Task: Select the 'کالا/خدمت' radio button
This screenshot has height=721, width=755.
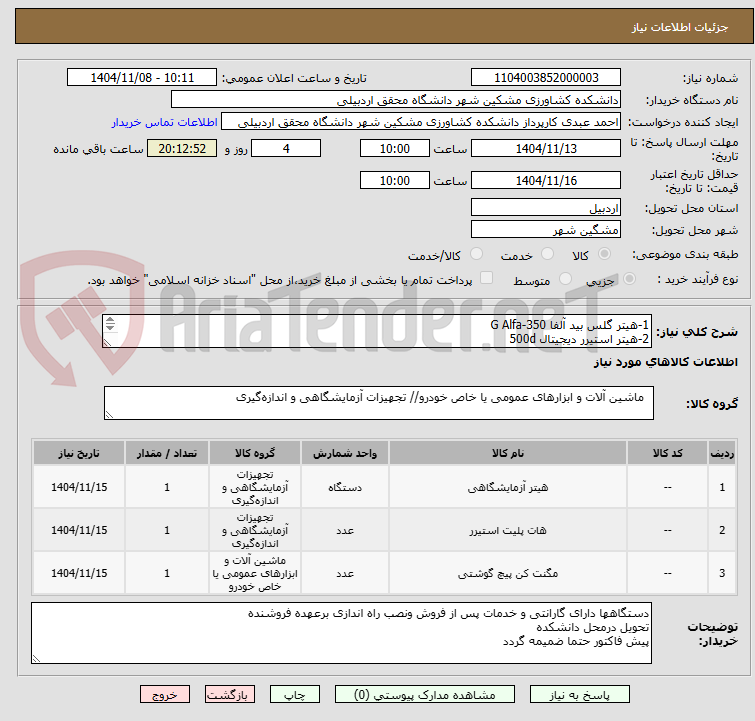Action: pyautogui.click(x=476, y=253)
